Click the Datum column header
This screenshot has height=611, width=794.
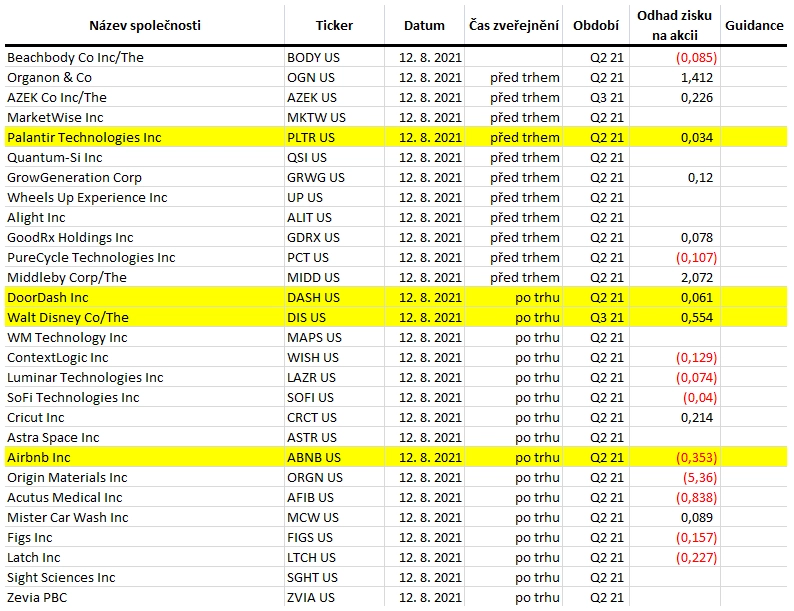click(424, 25)
